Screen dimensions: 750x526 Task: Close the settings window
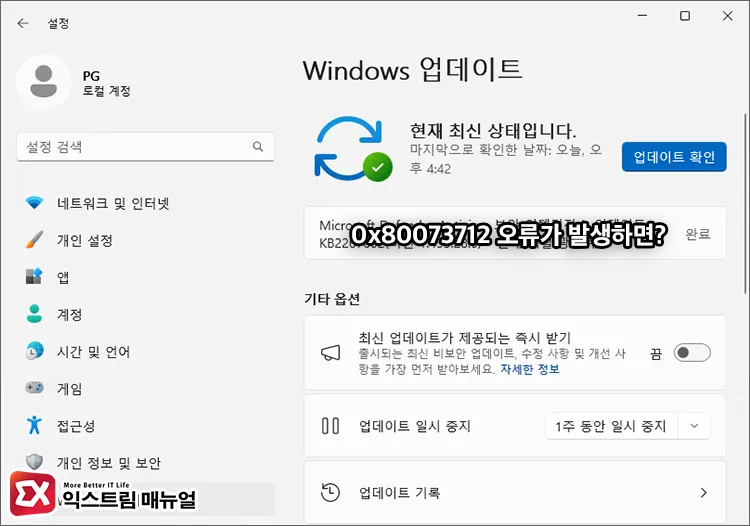pos(728,16)
